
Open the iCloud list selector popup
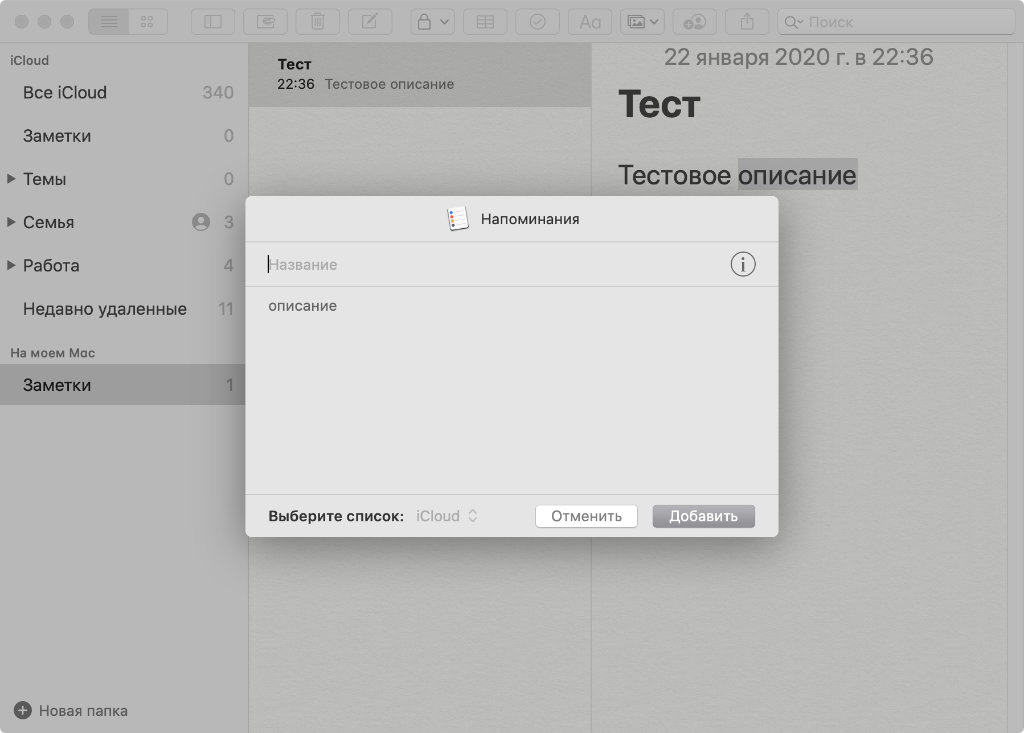point(447,516)
